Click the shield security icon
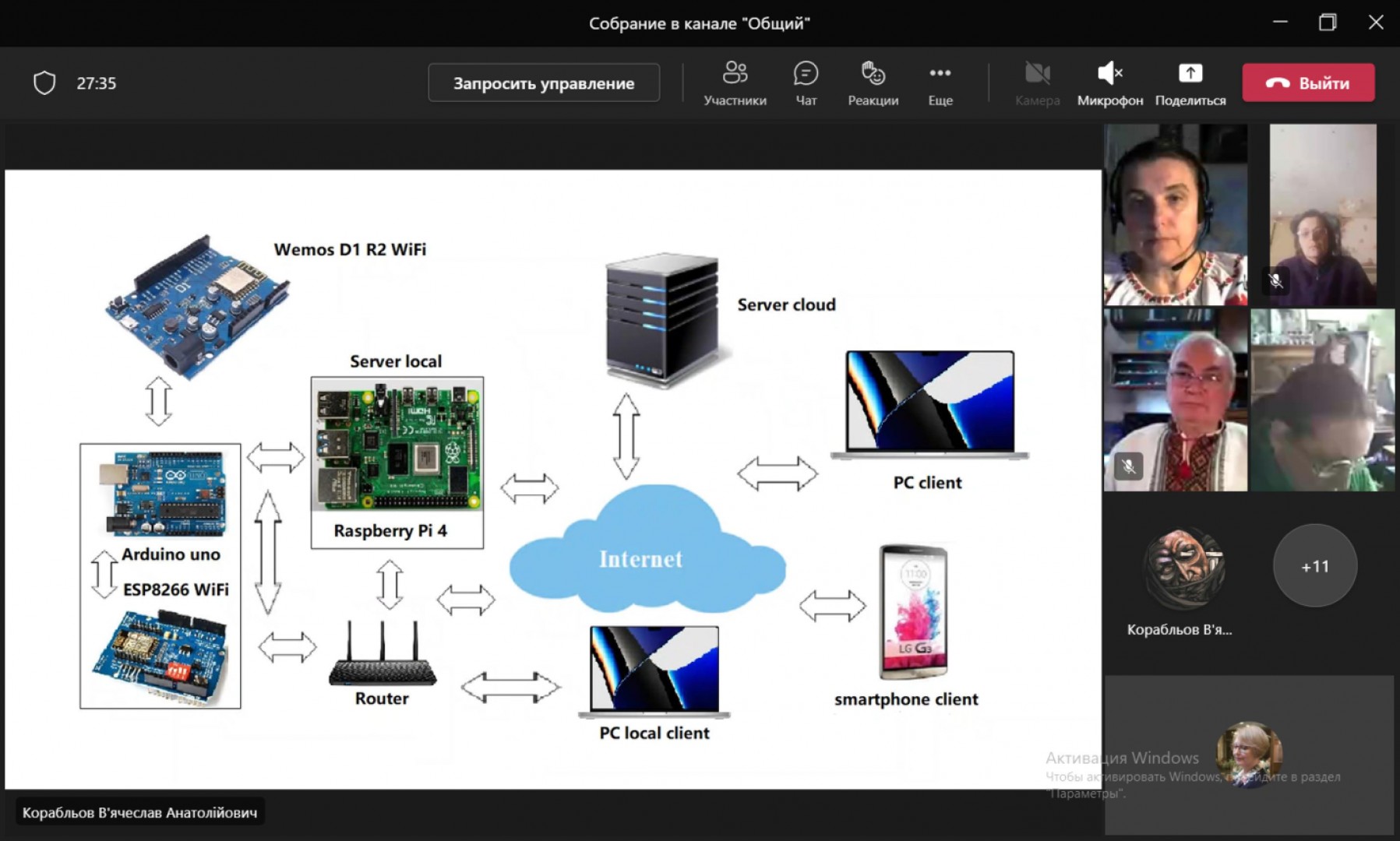The width and height of the screenshot is (1400, 841). (44, 83)
